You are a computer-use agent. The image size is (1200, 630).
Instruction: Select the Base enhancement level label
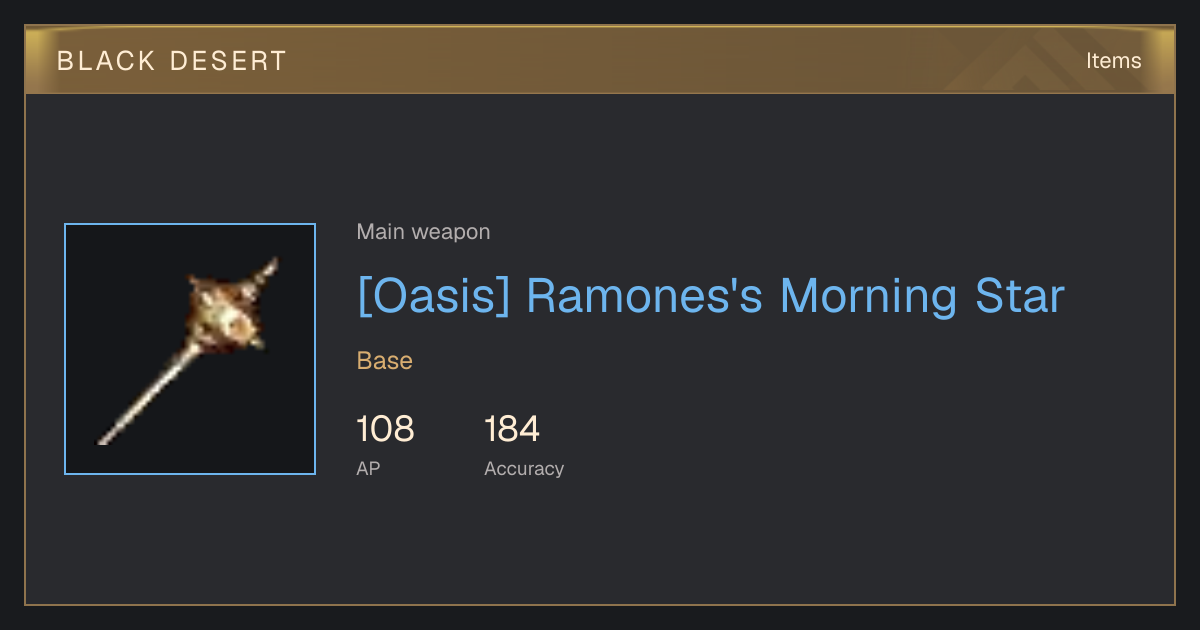tap(384, 361)
